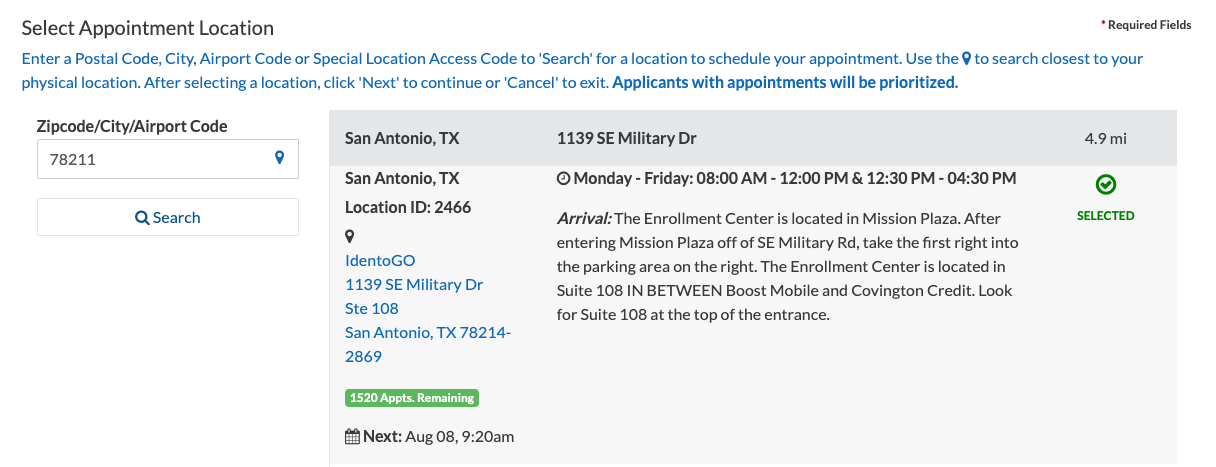1216x467 pixels.
Task: Click the Ste 108 address link
Action: [x=372, y=308]
